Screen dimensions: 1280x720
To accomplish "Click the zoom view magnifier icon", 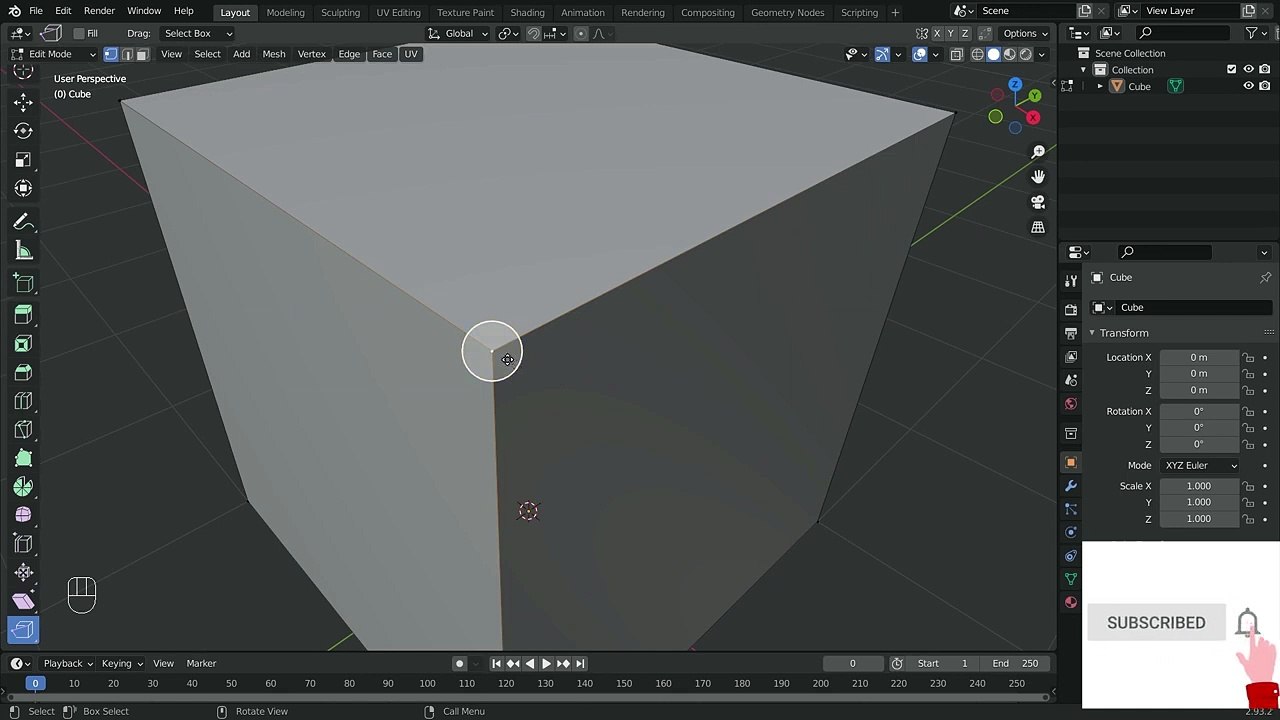I will pyautogui.click(x=1038, y=151).
